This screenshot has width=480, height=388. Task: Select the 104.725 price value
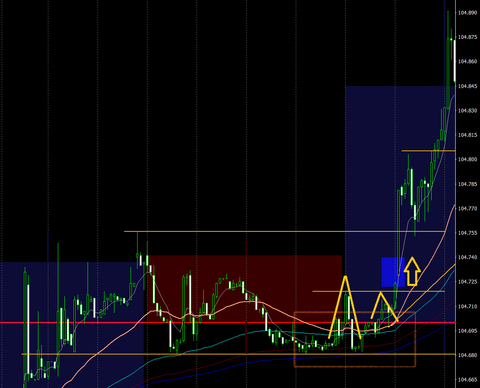coord(467,282)
